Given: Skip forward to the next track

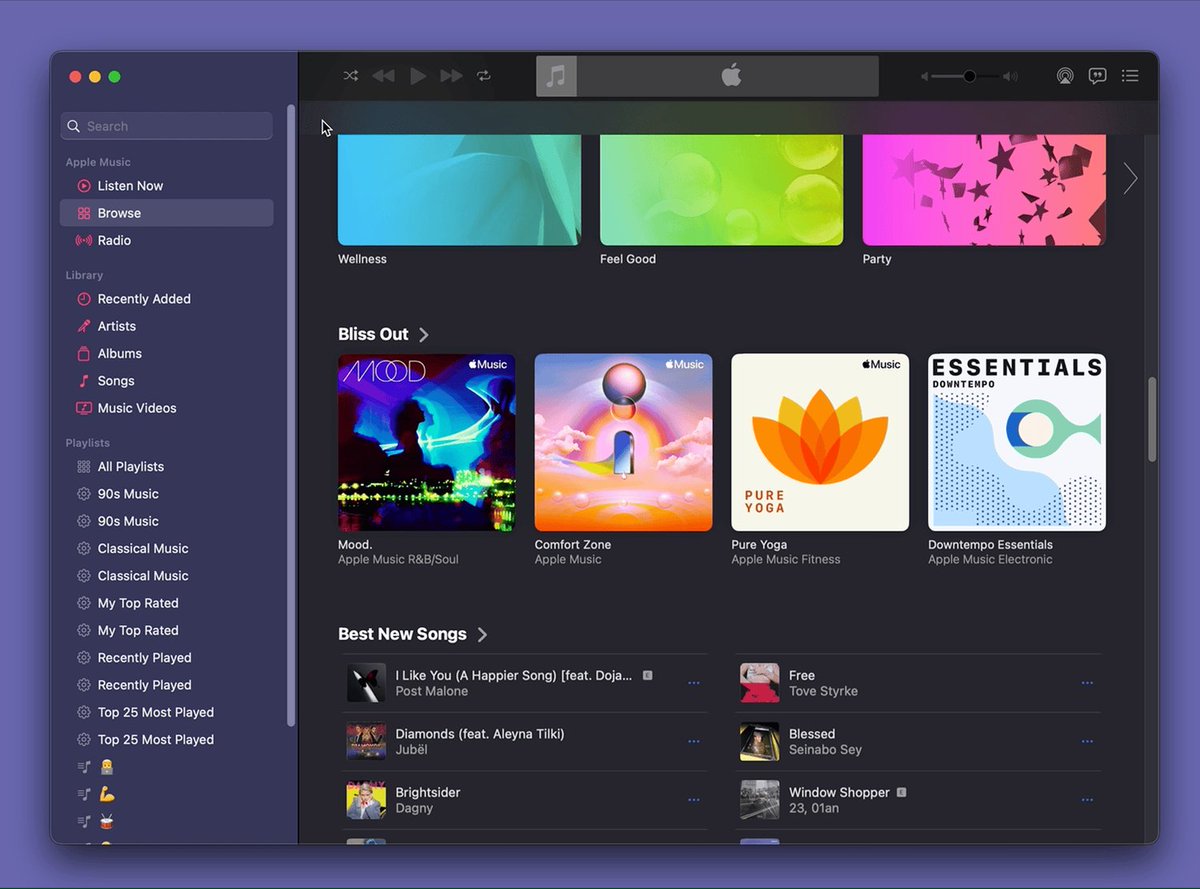Looking at the screenshot, I should coord(452,76).
